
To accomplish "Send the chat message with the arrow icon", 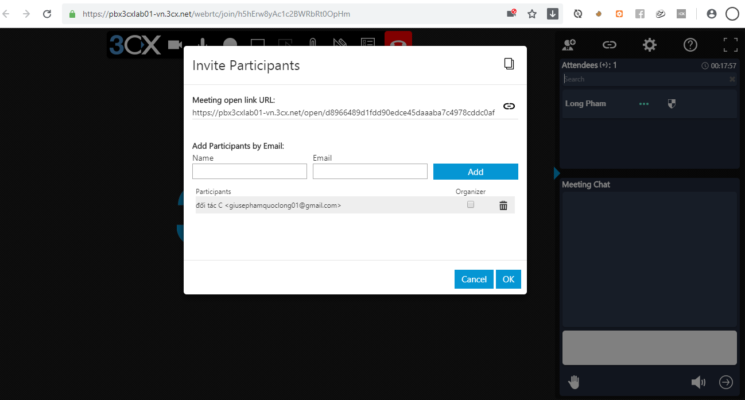I will coord(726,381).
